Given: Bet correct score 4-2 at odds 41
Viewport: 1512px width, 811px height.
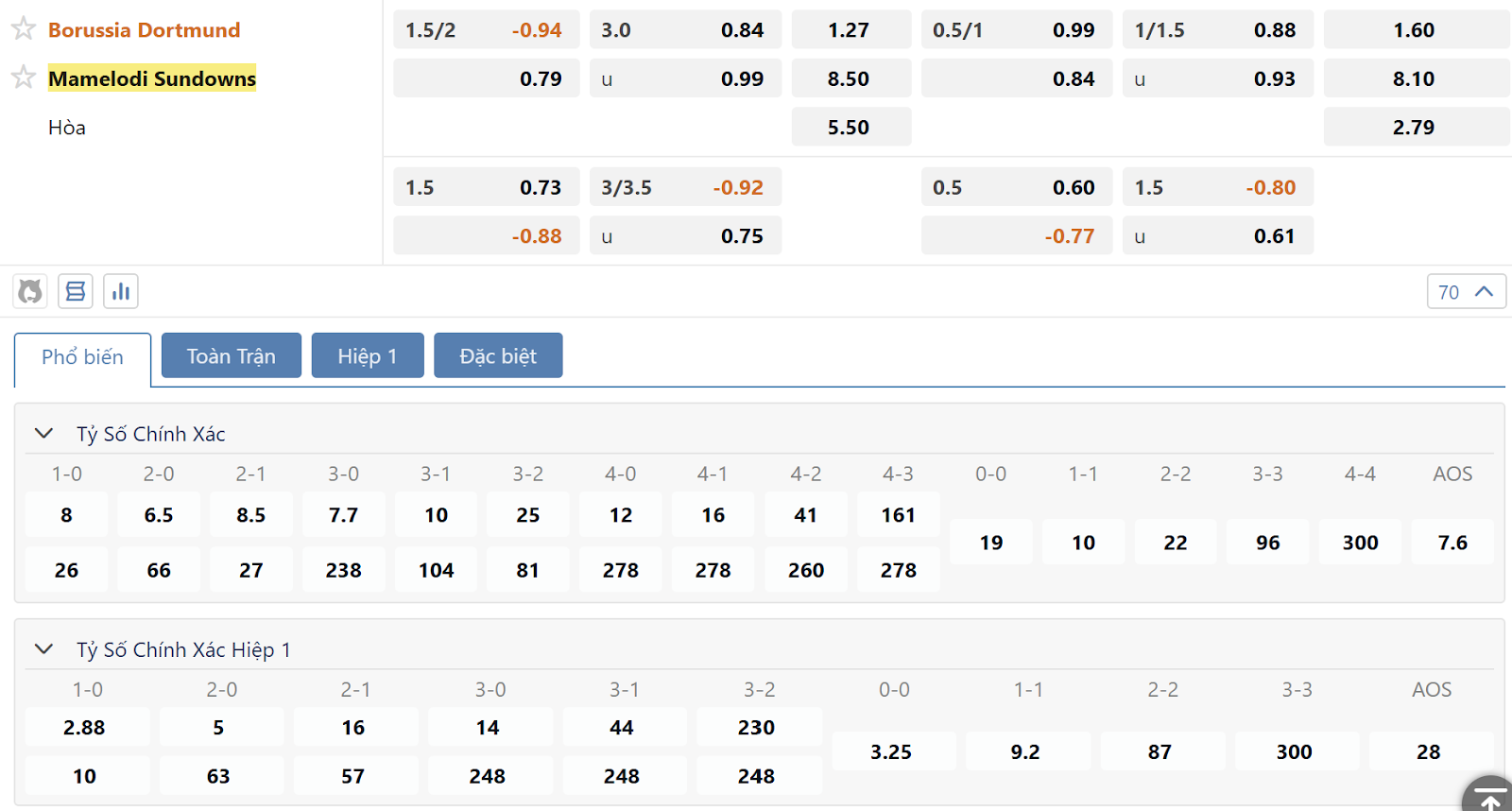Looking at the screenshot, I should [x=806, y=515].
